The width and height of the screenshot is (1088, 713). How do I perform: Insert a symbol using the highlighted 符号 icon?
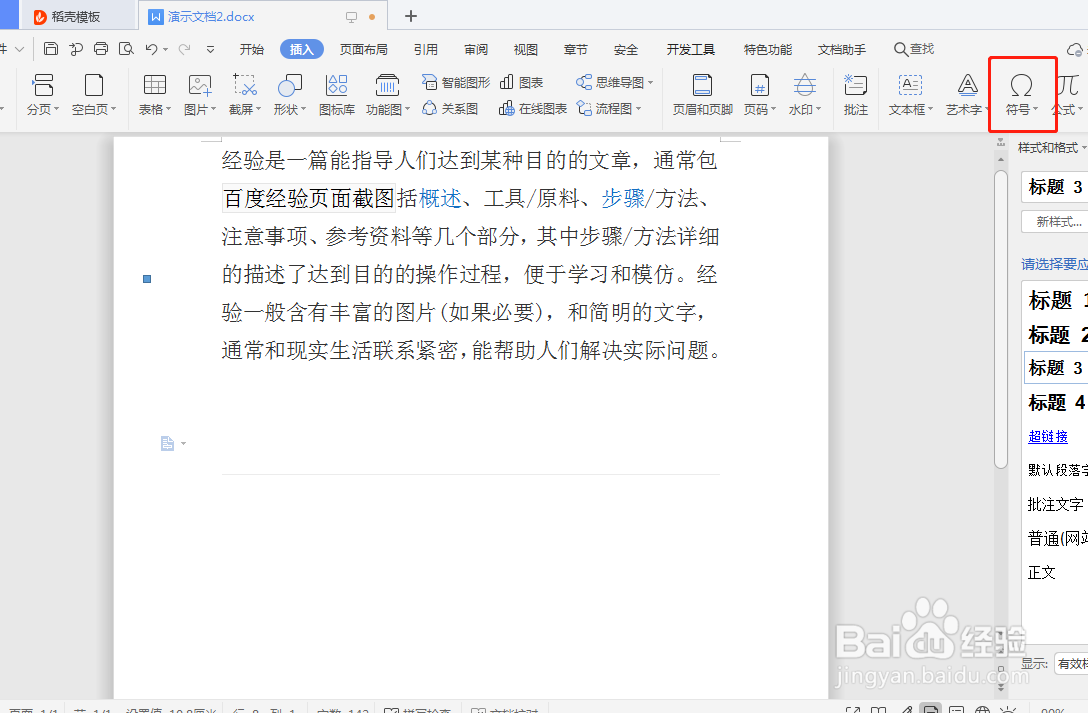coord(1021,93)
